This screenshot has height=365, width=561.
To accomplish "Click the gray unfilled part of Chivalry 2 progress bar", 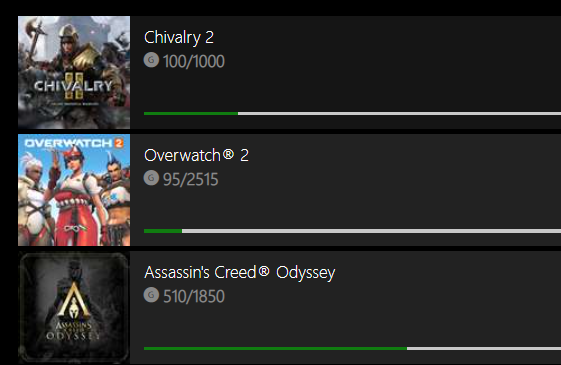I will [x=399, y=113].
